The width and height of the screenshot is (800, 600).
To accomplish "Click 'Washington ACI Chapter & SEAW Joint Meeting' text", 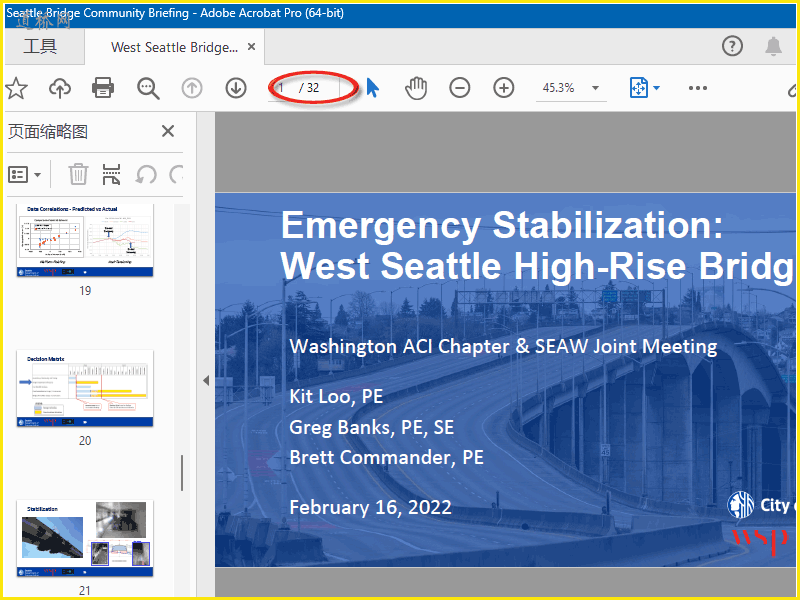I will click(x=503, y=346).
